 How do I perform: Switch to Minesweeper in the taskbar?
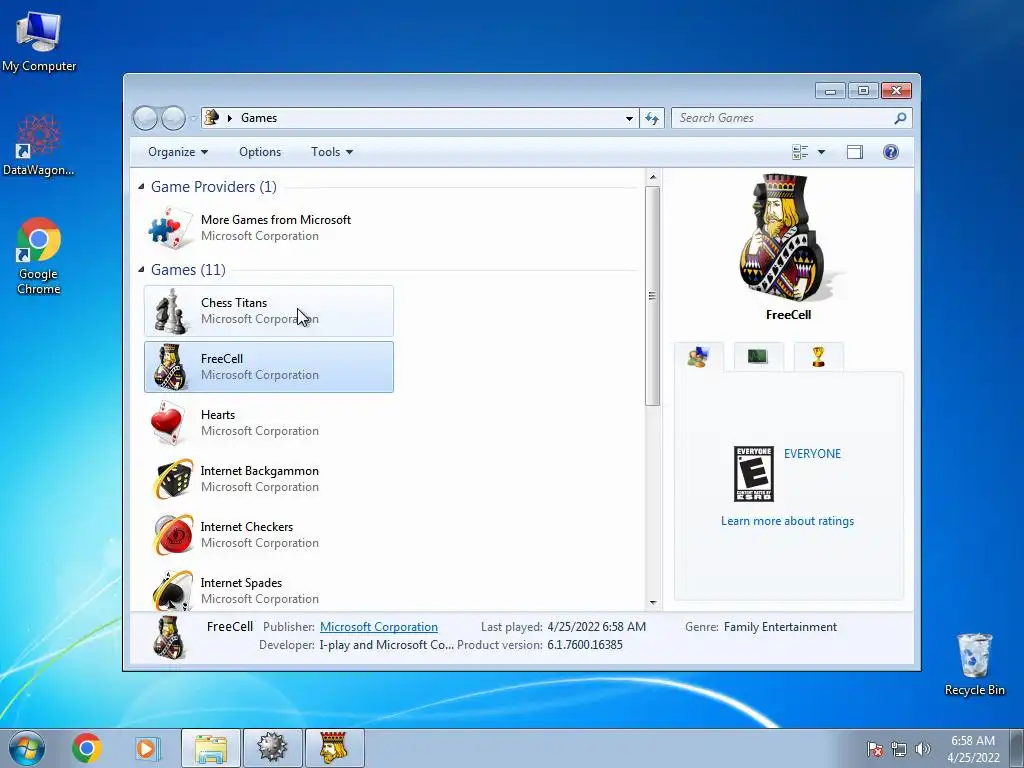pyautogui.click(x=272, y=748)
